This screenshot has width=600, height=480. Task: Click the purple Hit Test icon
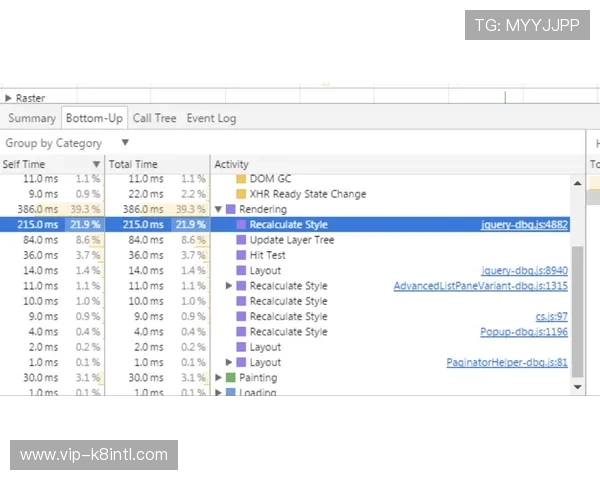[241, 255]
